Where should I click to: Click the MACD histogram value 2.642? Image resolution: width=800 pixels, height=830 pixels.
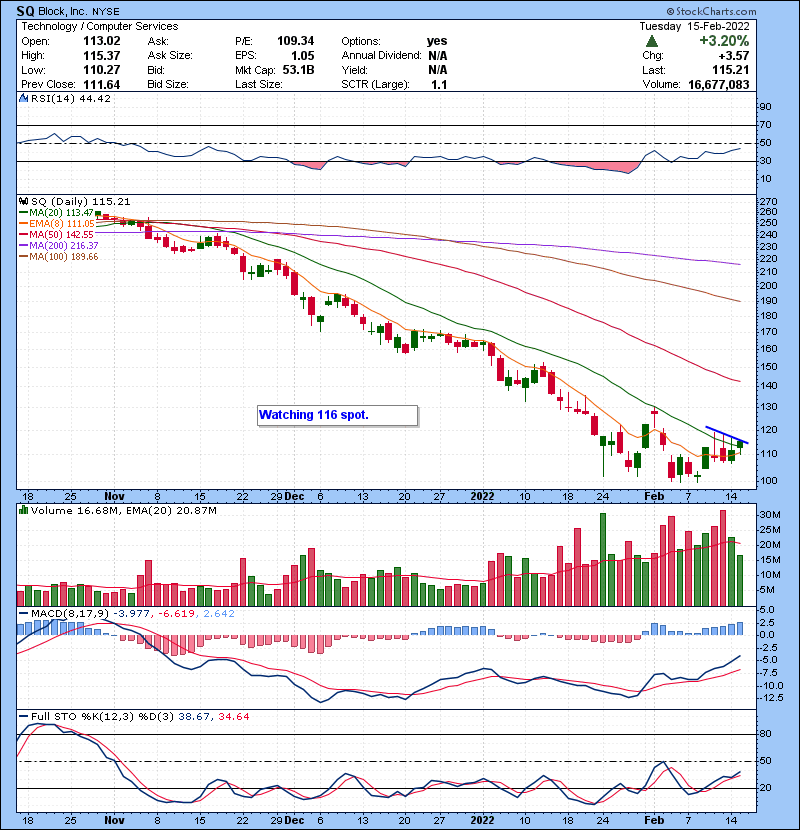pos(219,614)
